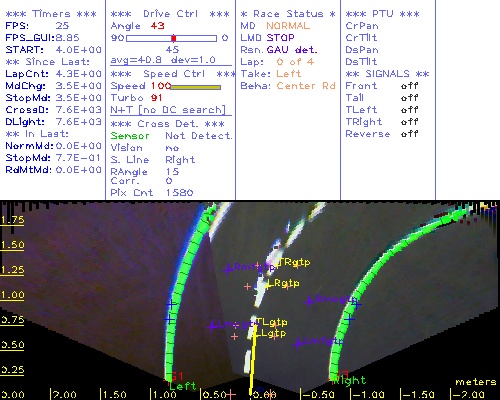The height and width of the screenshot is (400, 500).
Task: Click the green Left lane label
Action: [183, 386]
